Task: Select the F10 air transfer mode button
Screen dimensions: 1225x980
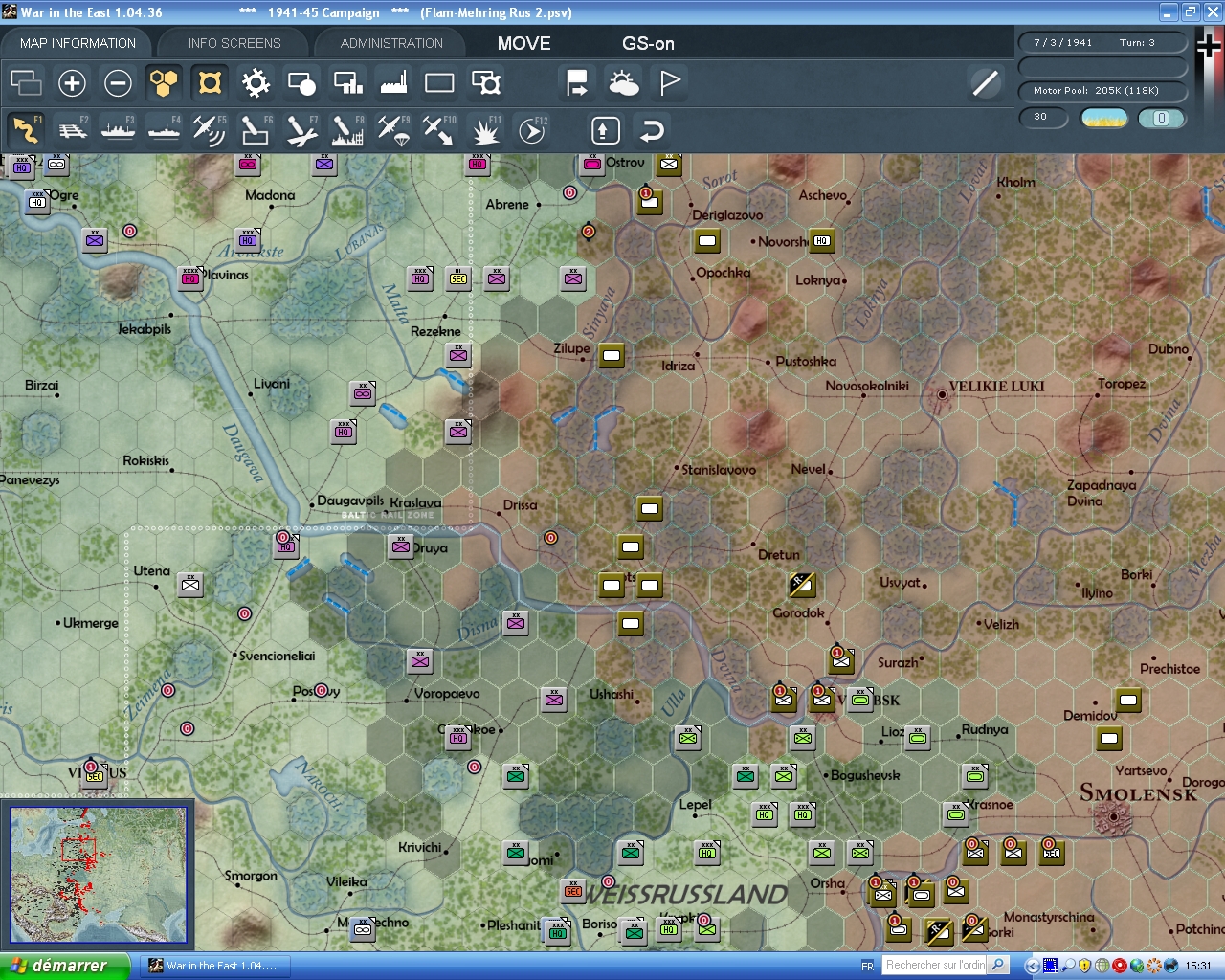Action: [x=439, y=129]
